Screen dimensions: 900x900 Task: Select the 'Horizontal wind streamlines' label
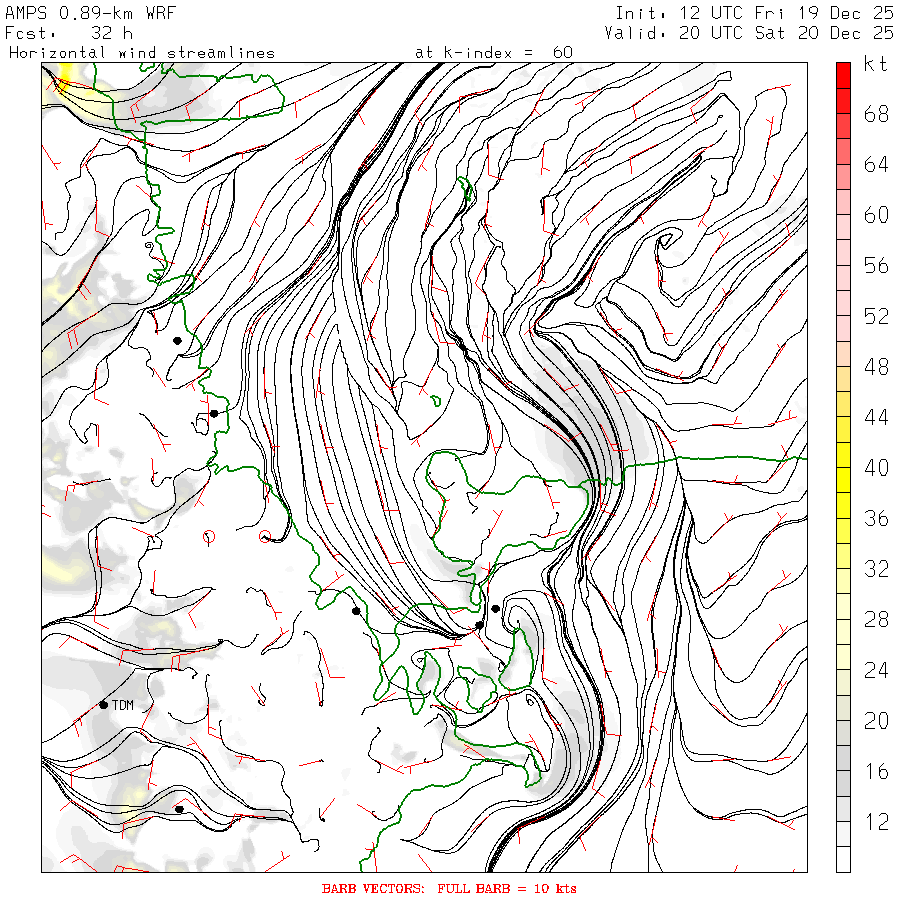tap(142, 53)
